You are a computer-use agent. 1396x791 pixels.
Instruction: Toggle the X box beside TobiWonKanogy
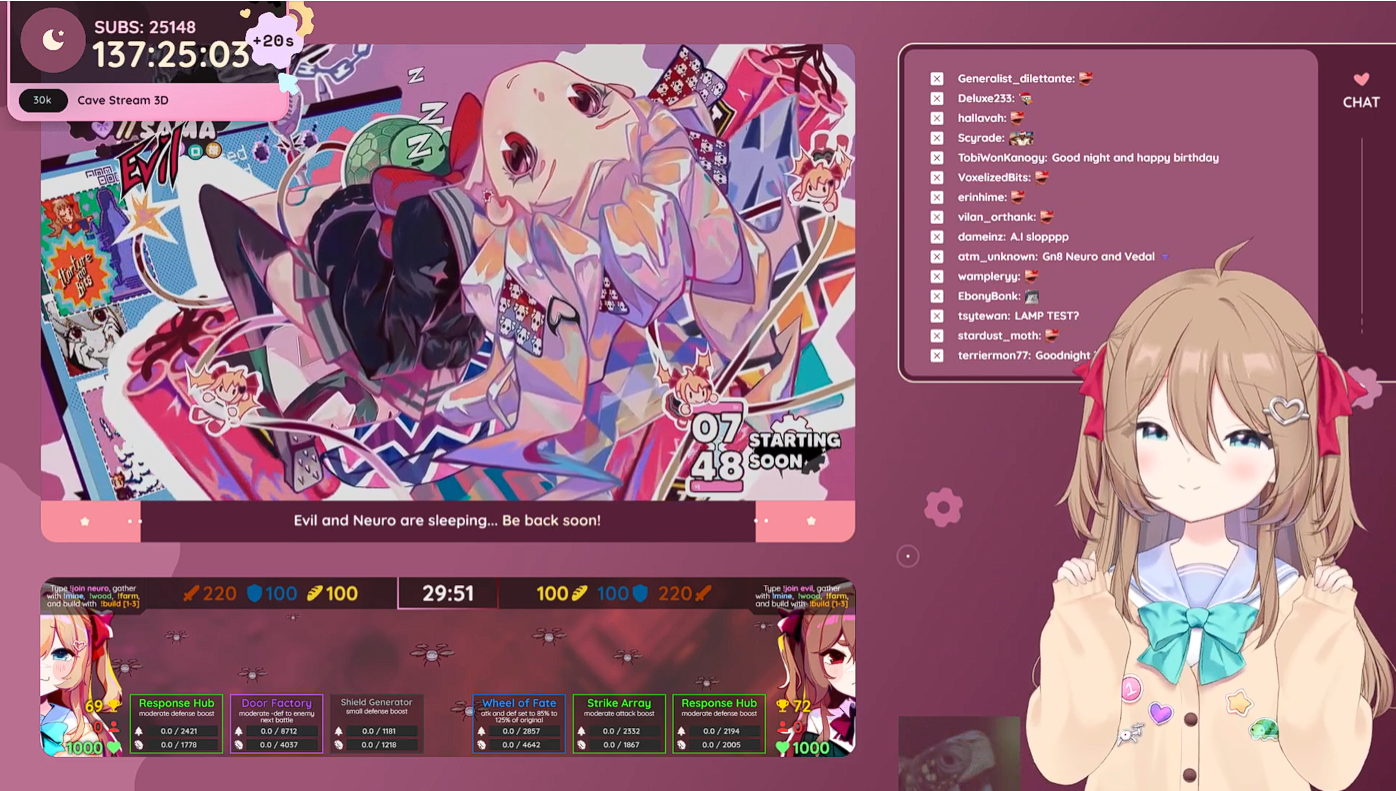(x=937, y=158)
